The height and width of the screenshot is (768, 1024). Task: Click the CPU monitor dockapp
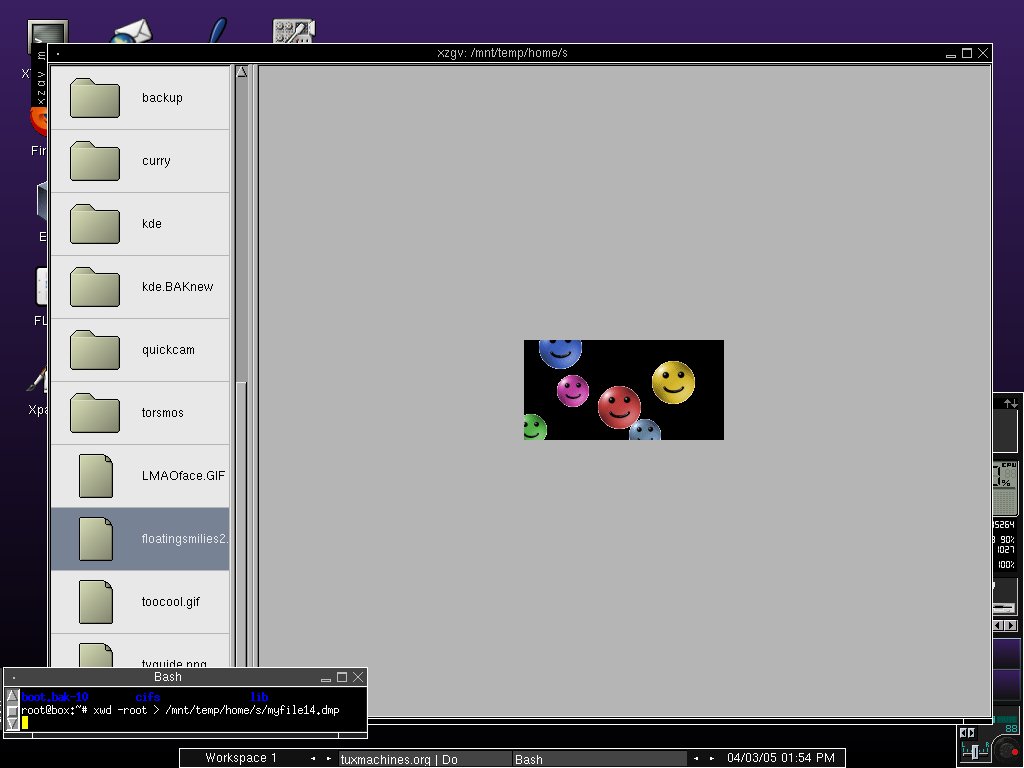(x=1005, y=488)
